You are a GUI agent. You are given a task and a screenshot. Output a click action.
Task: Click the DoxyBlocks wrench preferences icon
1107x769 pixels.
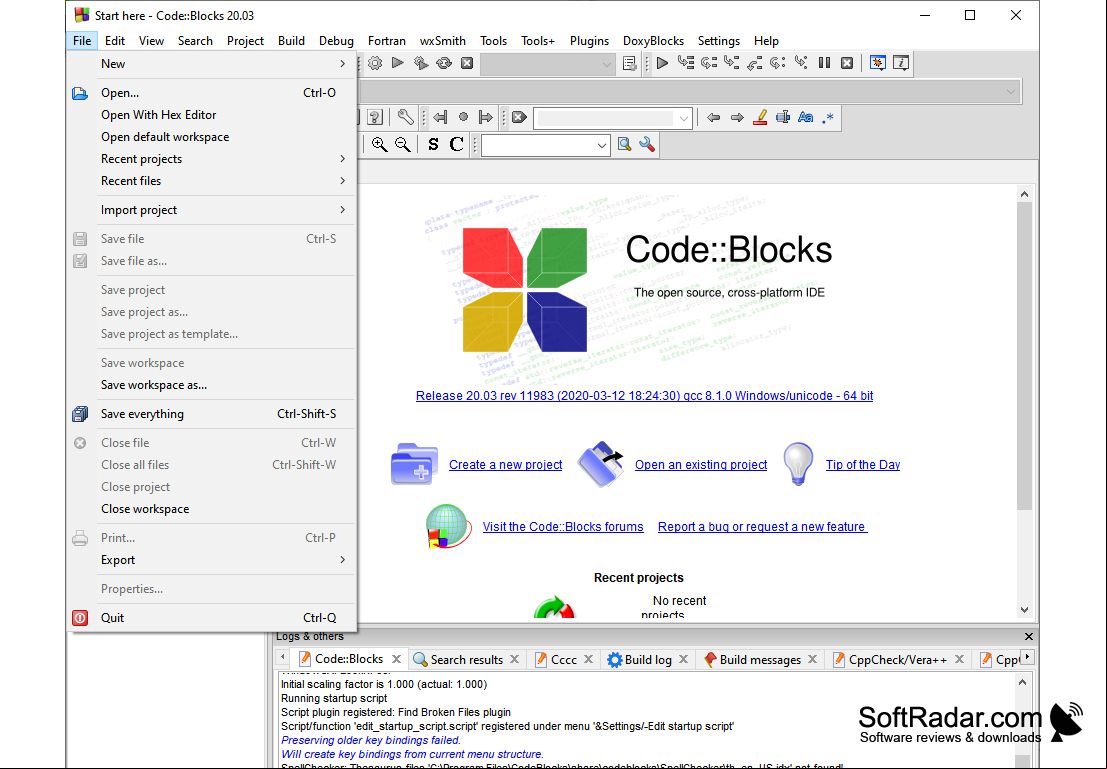coord(405,117)
